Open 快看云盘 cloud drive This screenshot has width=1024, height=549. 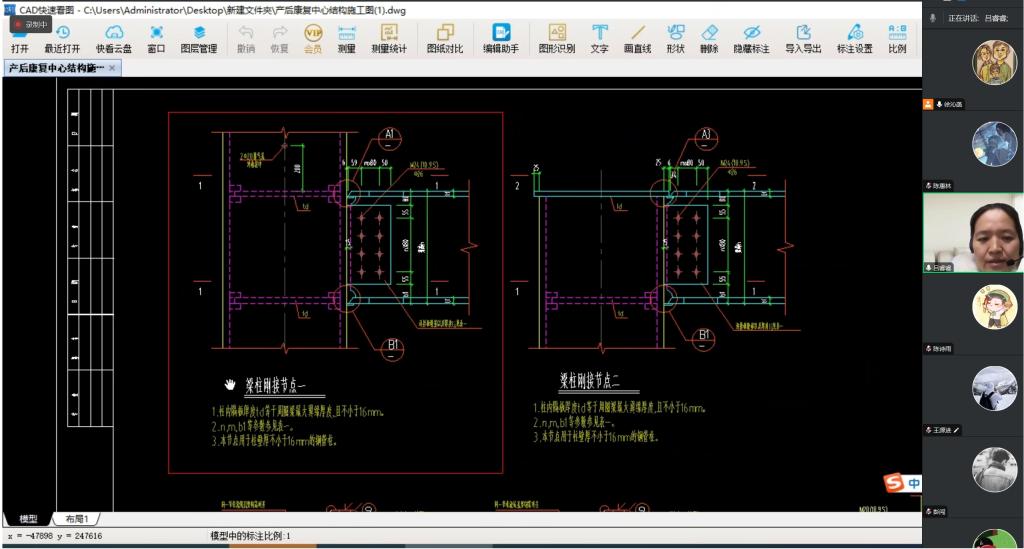tap(113, 38)
